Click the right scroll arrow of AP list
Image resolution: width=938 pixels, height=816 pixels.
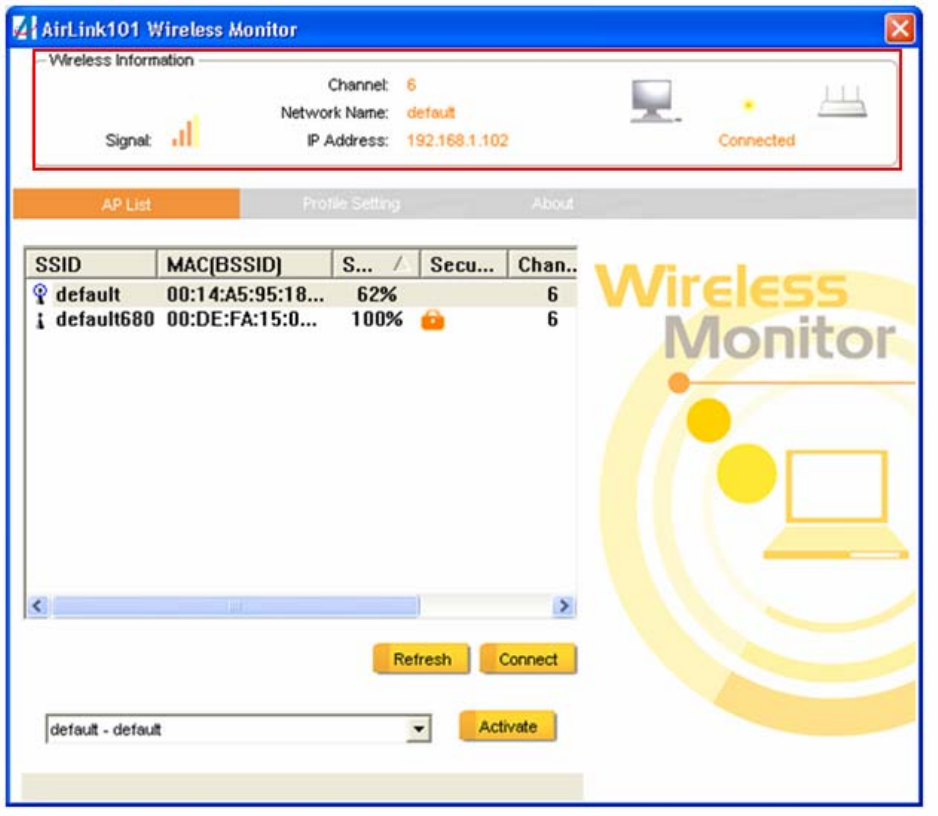coord(564,606)
